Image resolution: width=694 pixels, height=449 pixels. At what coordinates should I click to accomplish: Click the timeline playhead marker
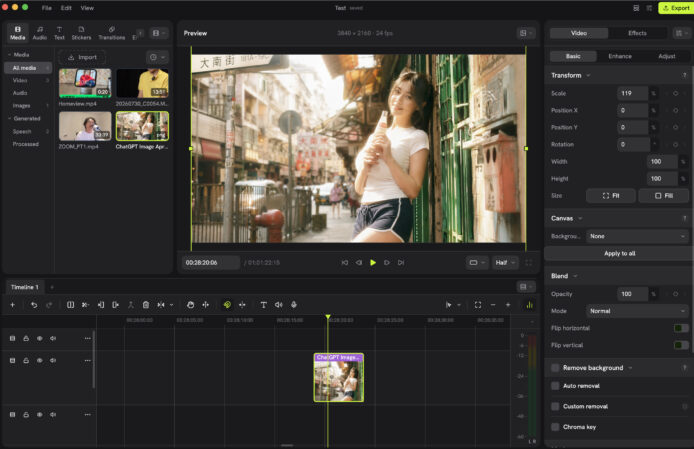pos(328,317)
